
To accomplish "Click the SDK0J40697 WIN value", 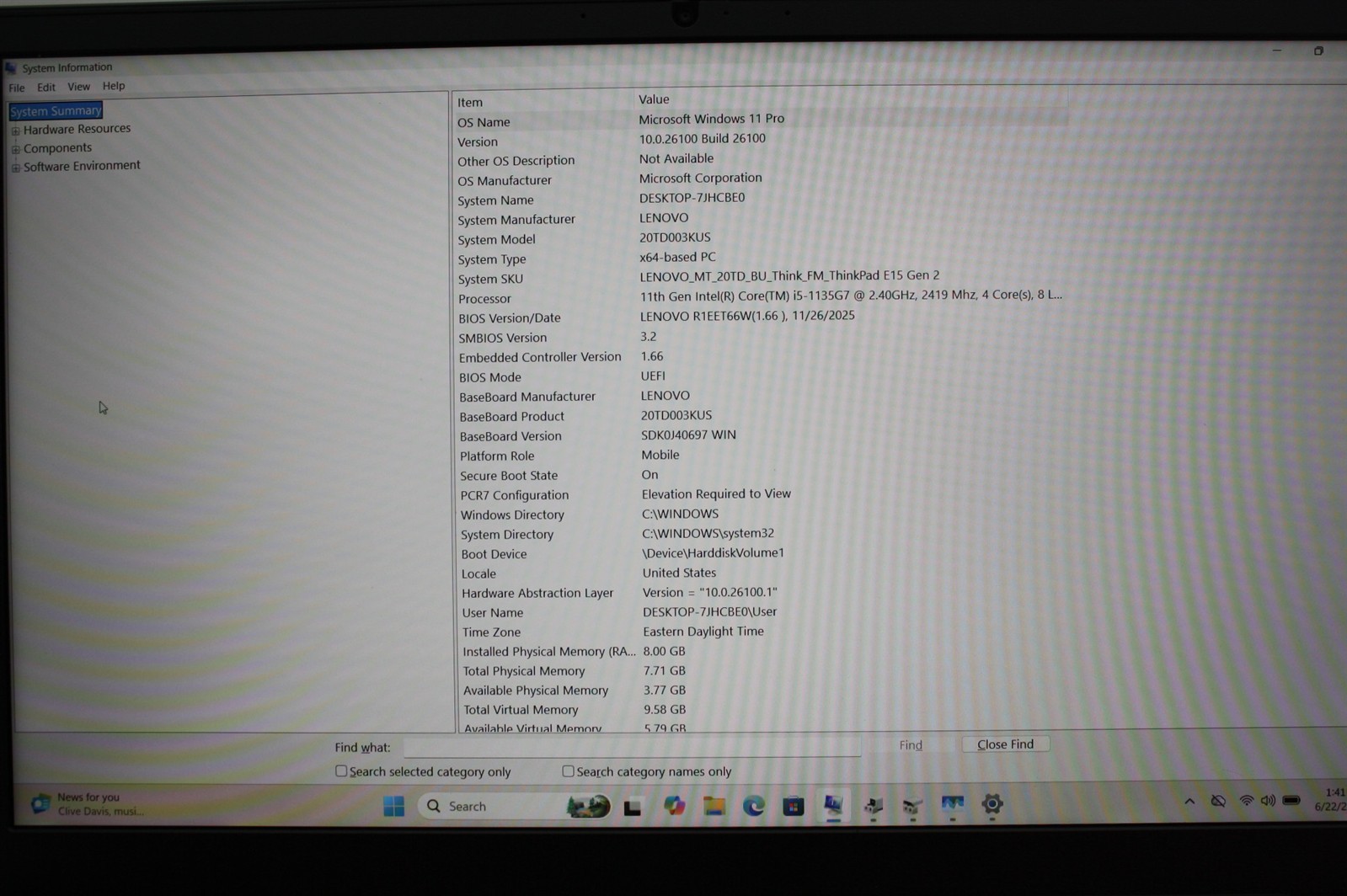I will 688,435.
